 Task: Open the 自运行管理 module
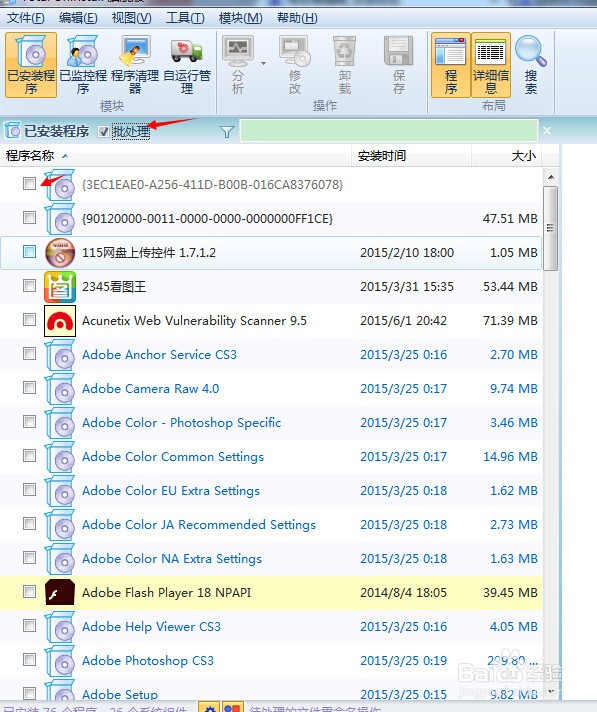(187, 65)
